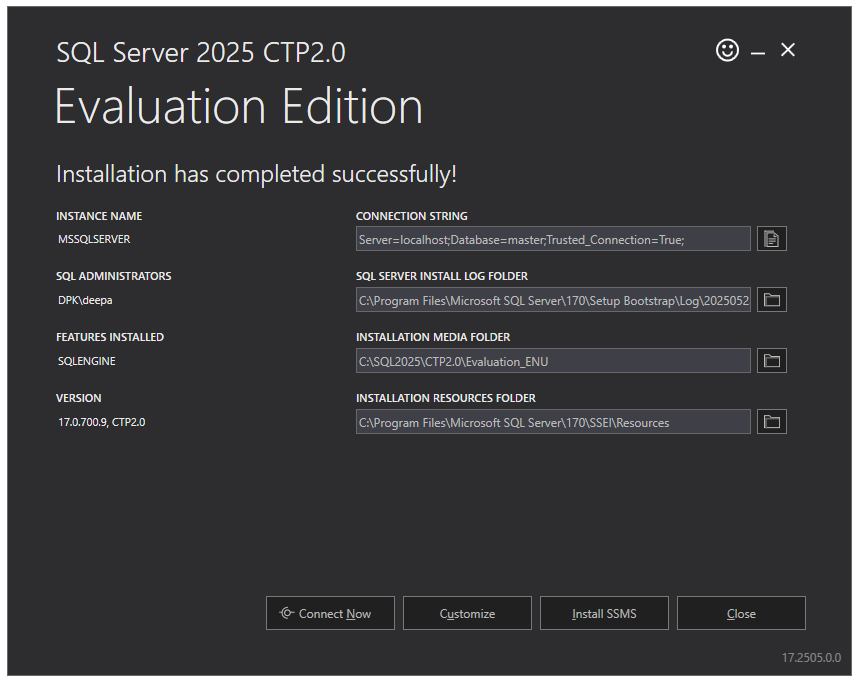Image resolution: width=858 pixels, height=683 pixels.
Task: Open the Customize installation options
Action: (467, 613)
